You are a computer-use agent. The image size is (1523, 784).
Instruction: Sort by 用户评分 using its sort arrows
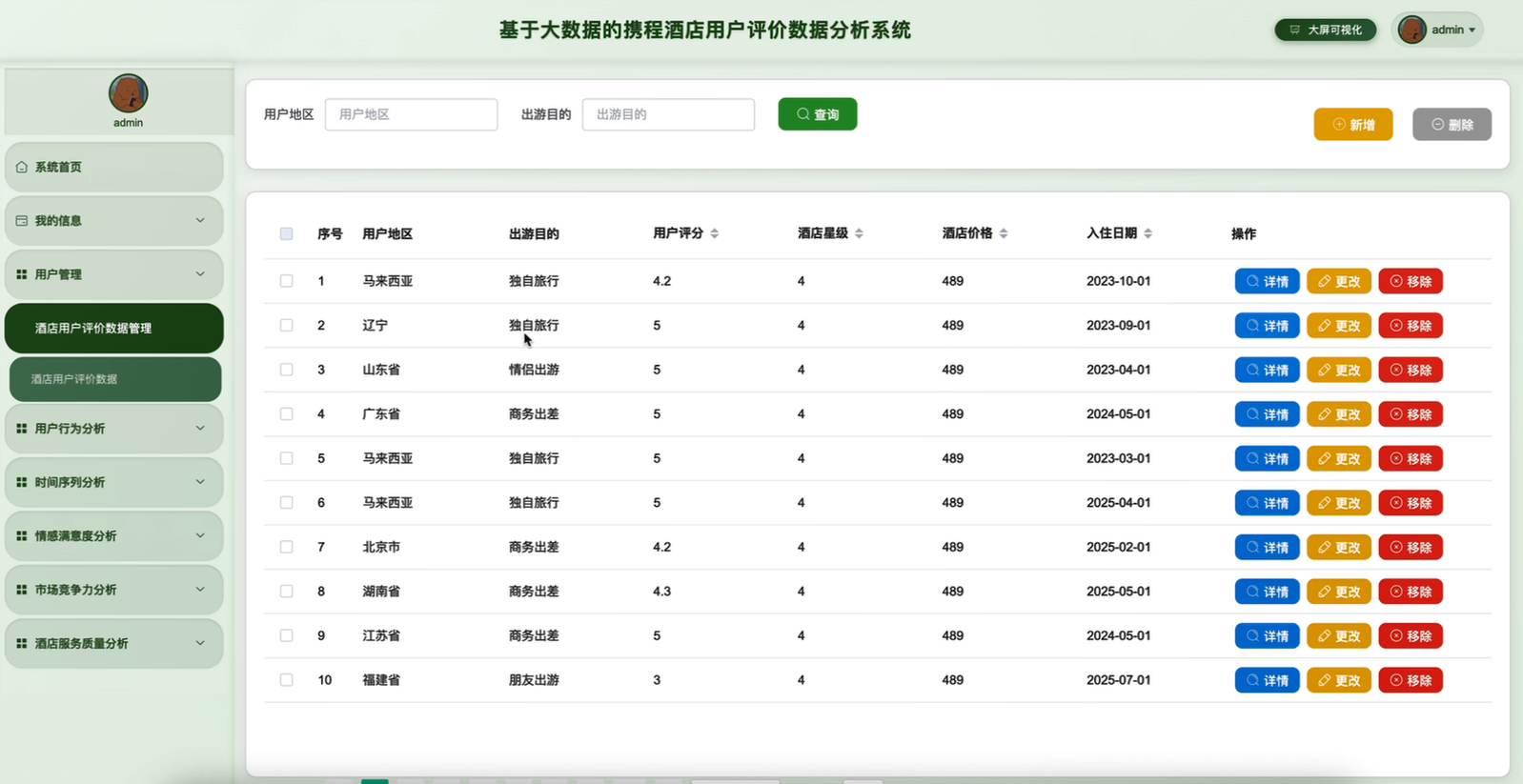[715, 233]
